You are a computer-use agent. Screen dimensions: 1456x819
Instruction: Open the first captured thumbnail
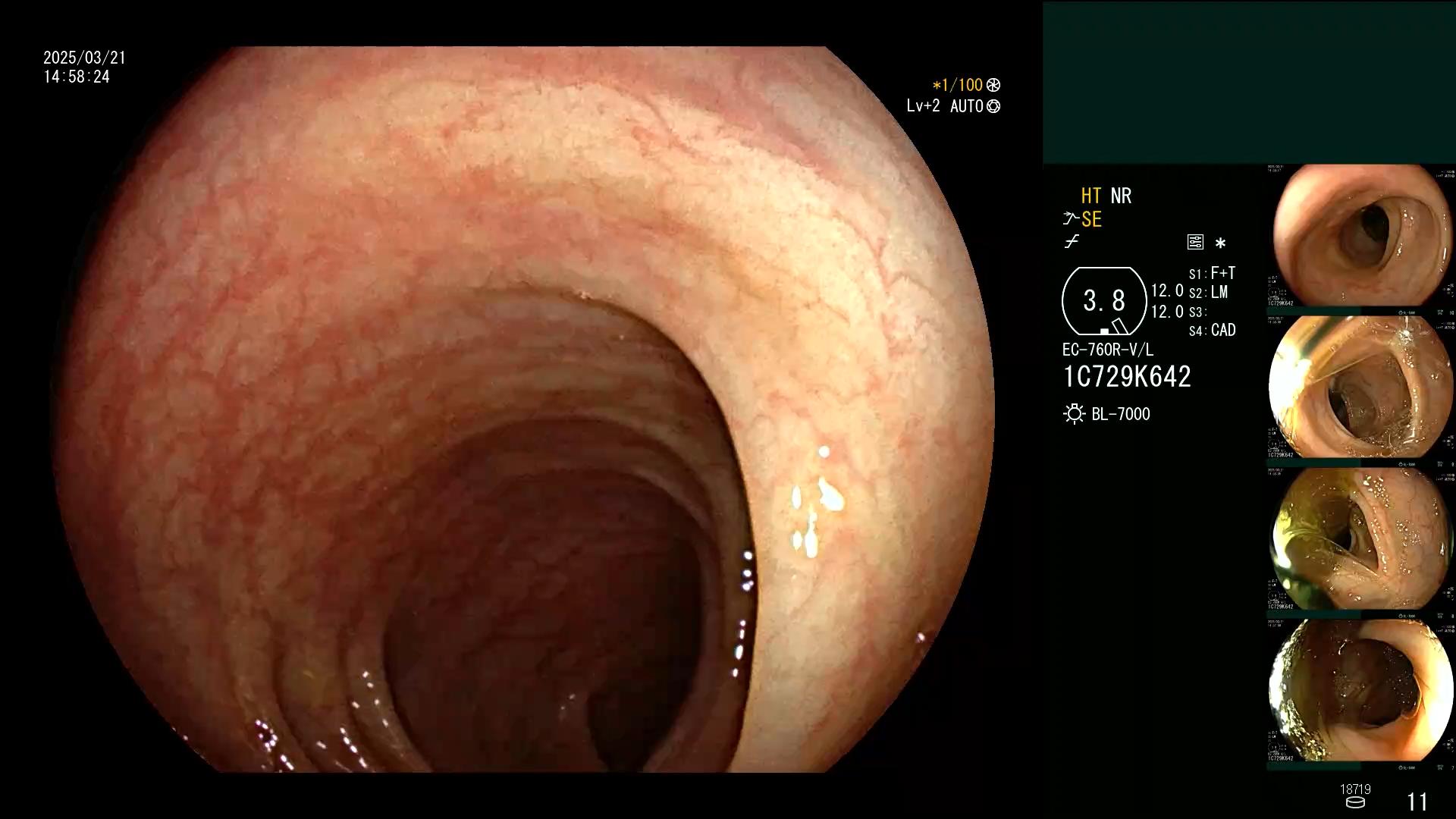(x=1361, y=235)
